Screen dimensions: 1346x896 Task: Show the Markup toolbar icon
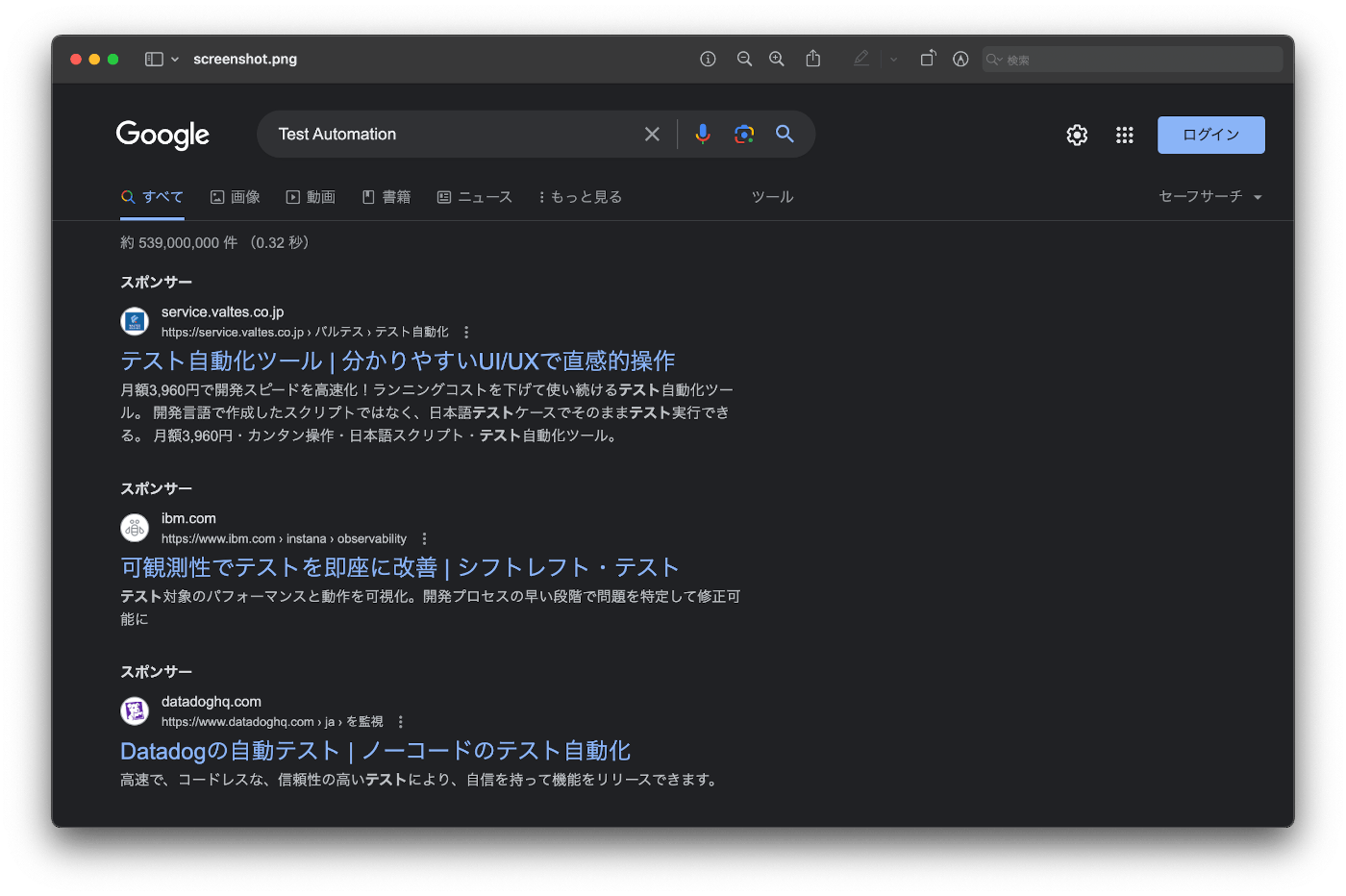[960, 59]
